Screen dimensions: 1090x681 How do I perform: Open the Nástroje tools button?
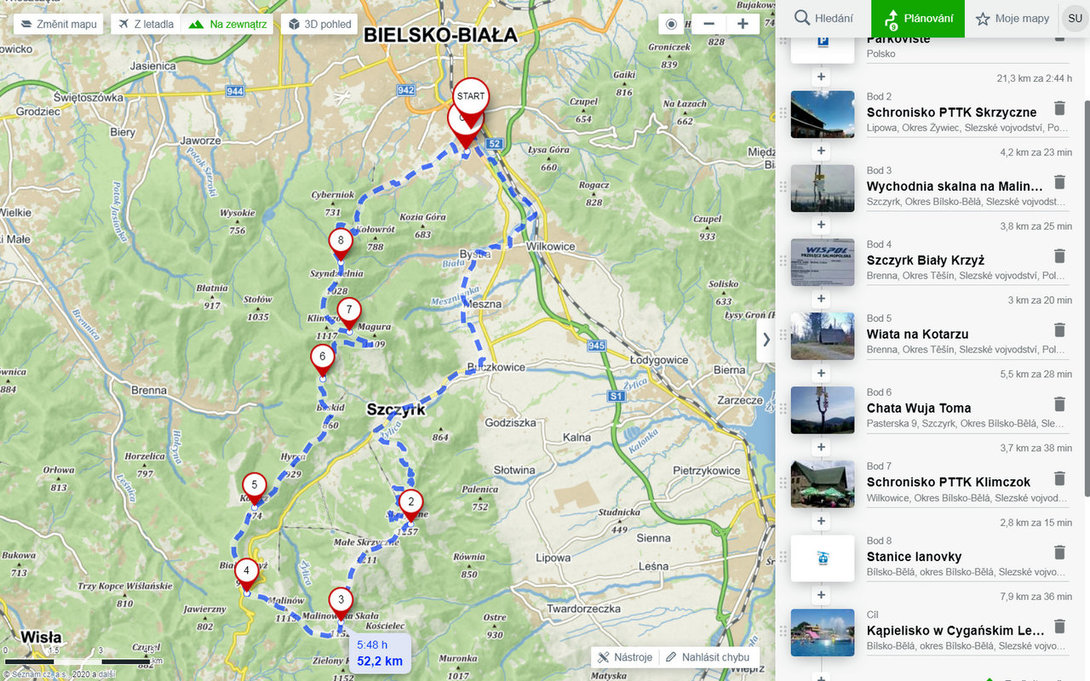tap(626, 657)
